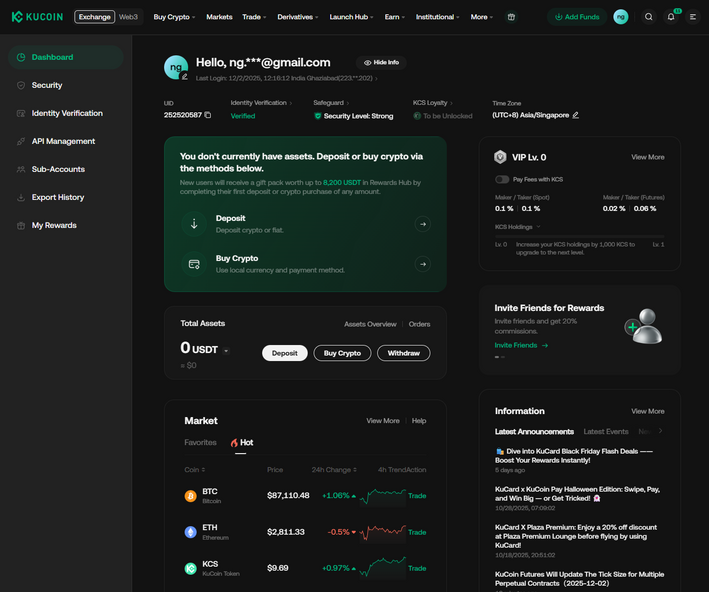Click the down-arrow Deposit card icon
This screenshot has width=709, height=592.
194,224
